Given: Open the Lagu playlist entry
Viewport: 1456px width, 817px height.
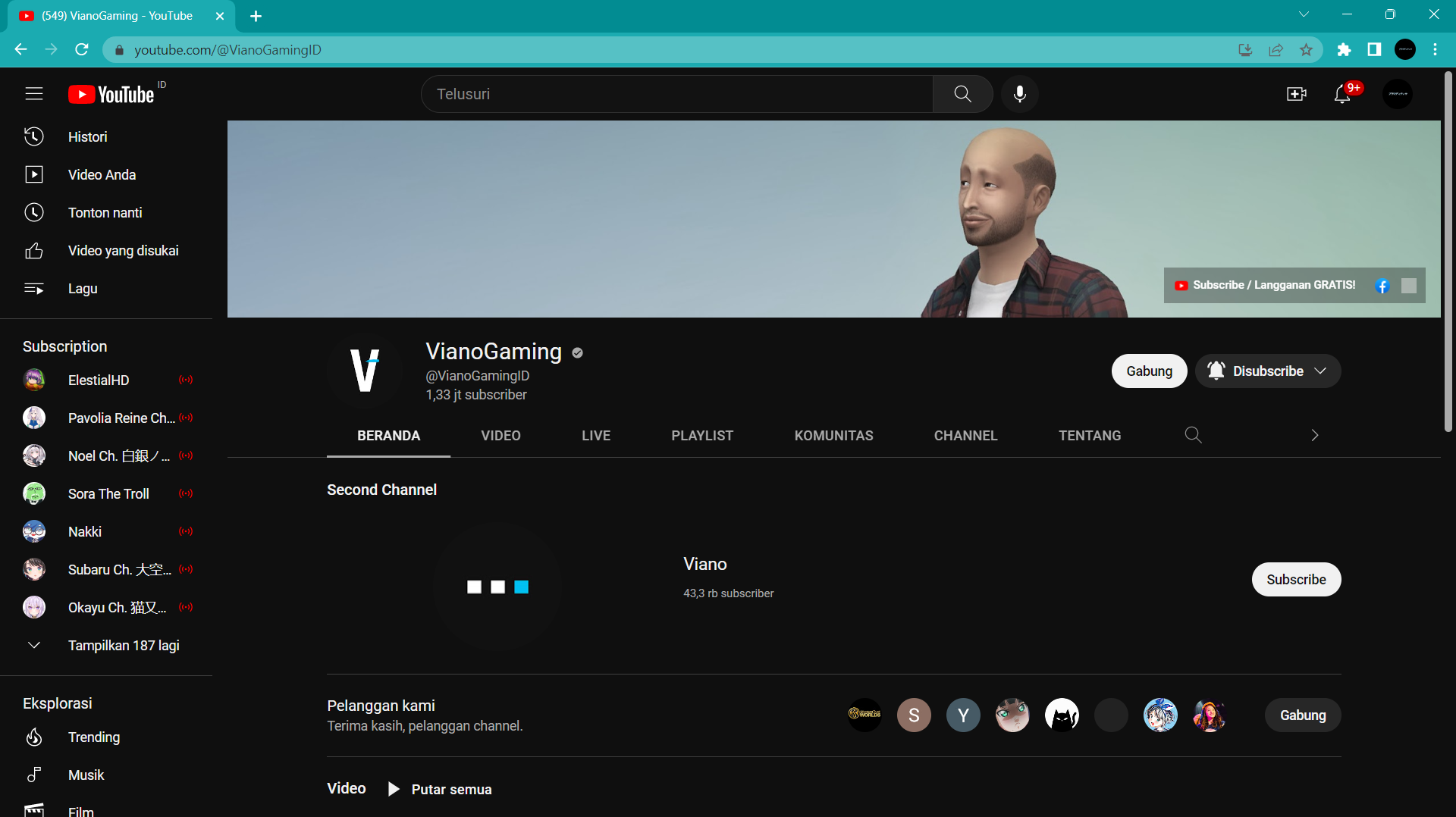Looking at the screenshot, I should (106, 289).
